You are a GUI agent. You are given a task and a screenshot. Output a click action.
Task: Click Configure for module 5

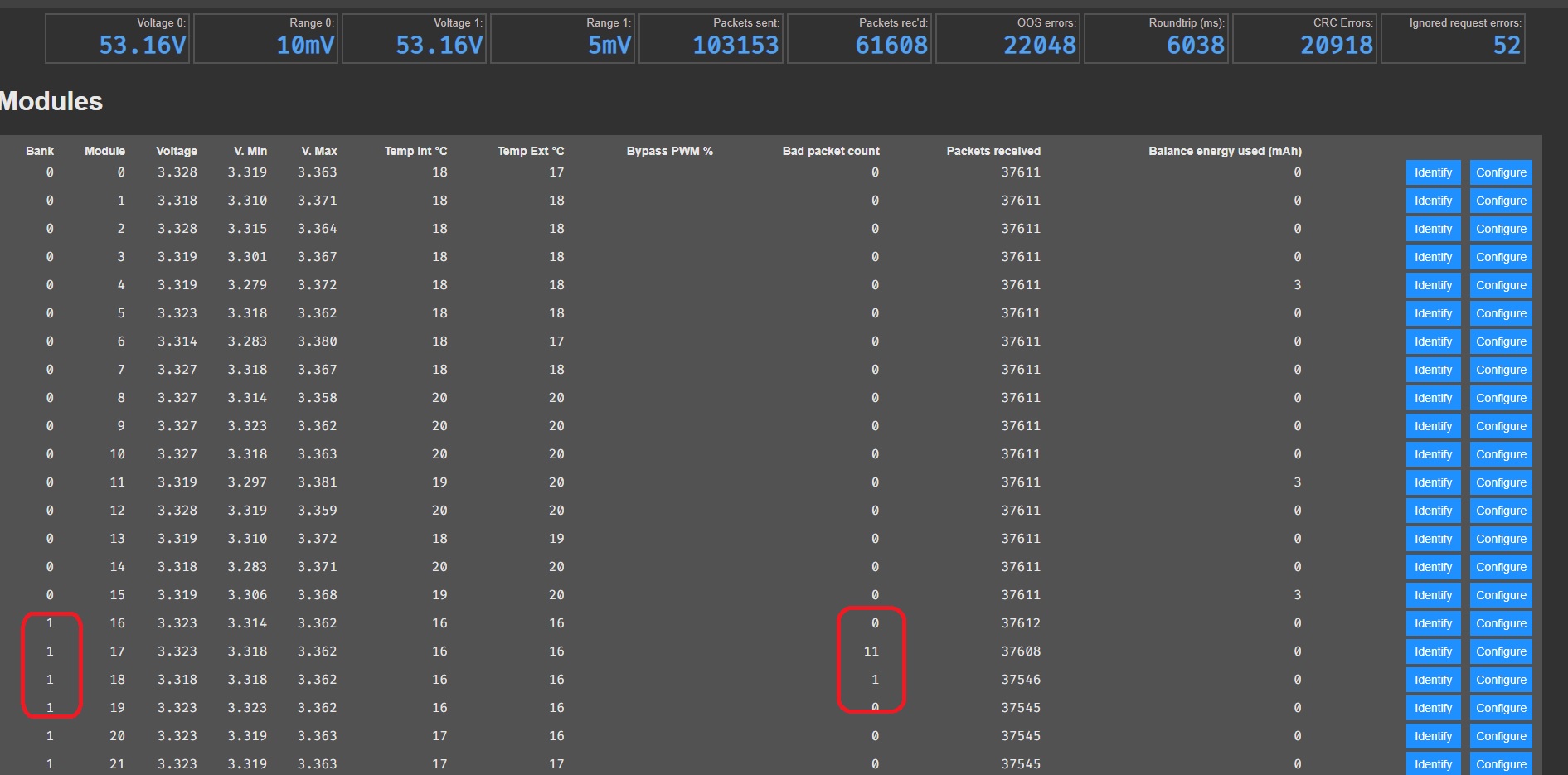pos(1501,313)
